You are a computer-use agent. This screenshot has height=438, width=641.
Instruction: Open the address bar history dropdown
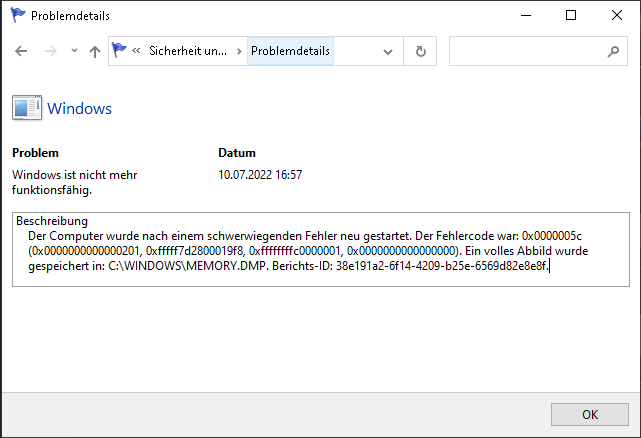388,52
